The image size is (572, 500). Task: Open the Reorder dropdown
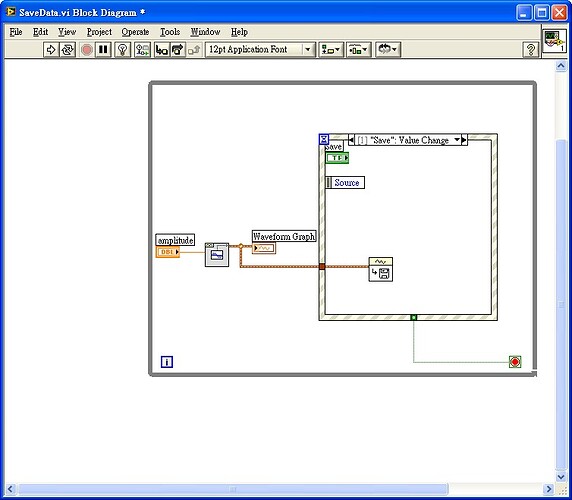388,50
